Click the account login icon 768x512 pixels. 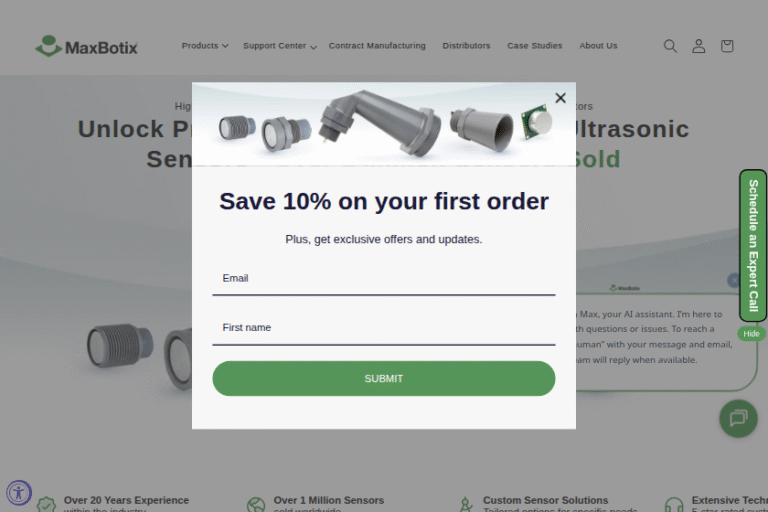tap(698, 46)
